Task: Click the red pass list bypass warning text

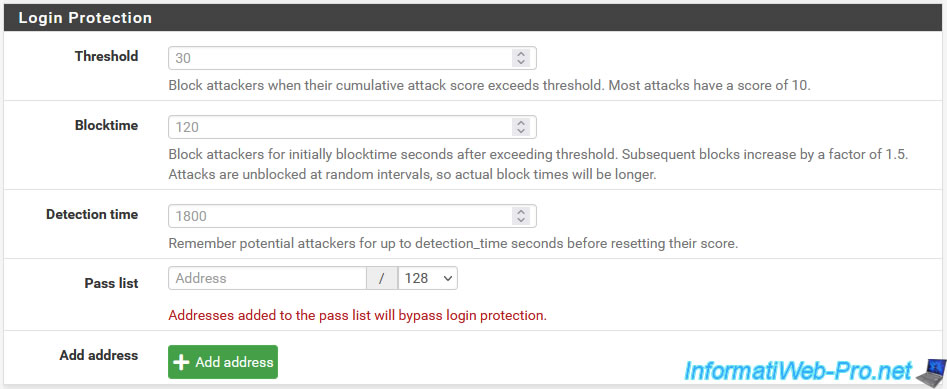Action: (358, 315)
